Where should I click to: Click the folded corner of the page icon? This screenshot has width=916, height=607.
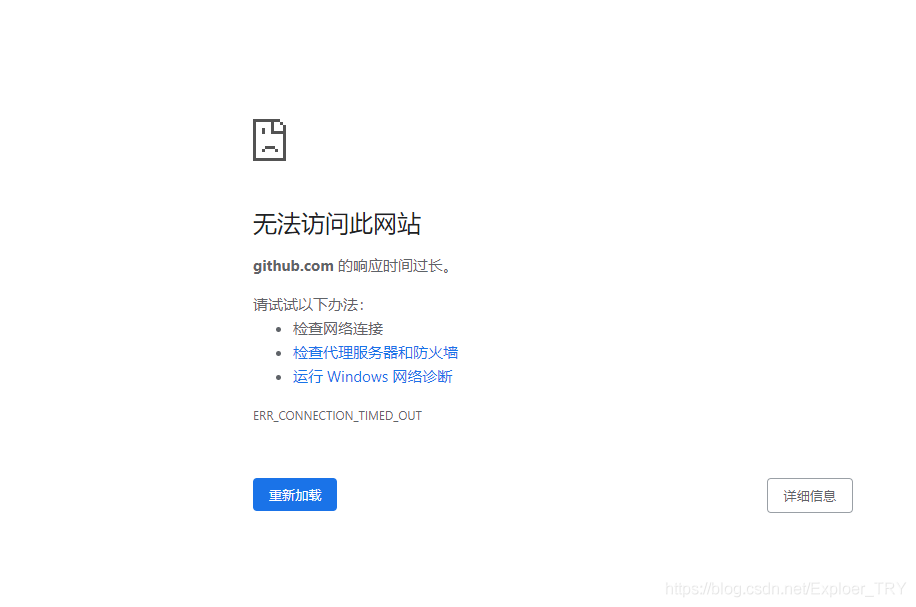pos(281,124)
